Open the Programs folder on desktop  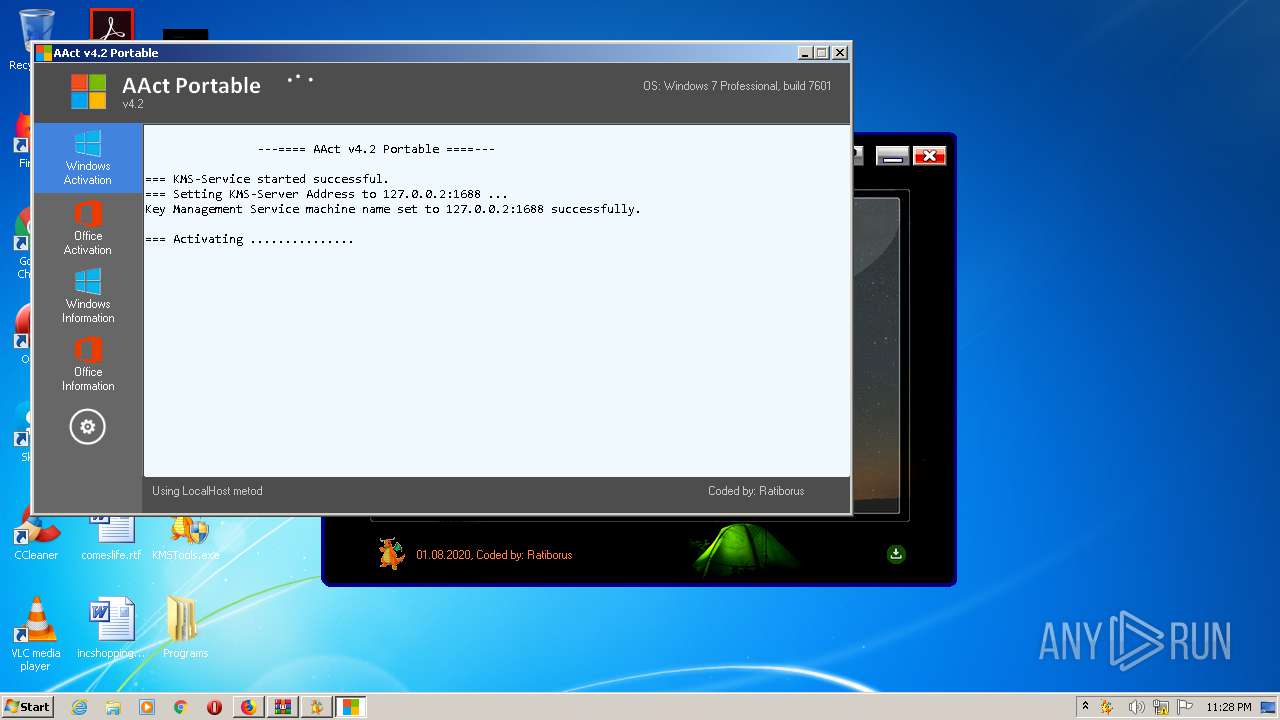[185, 628]
